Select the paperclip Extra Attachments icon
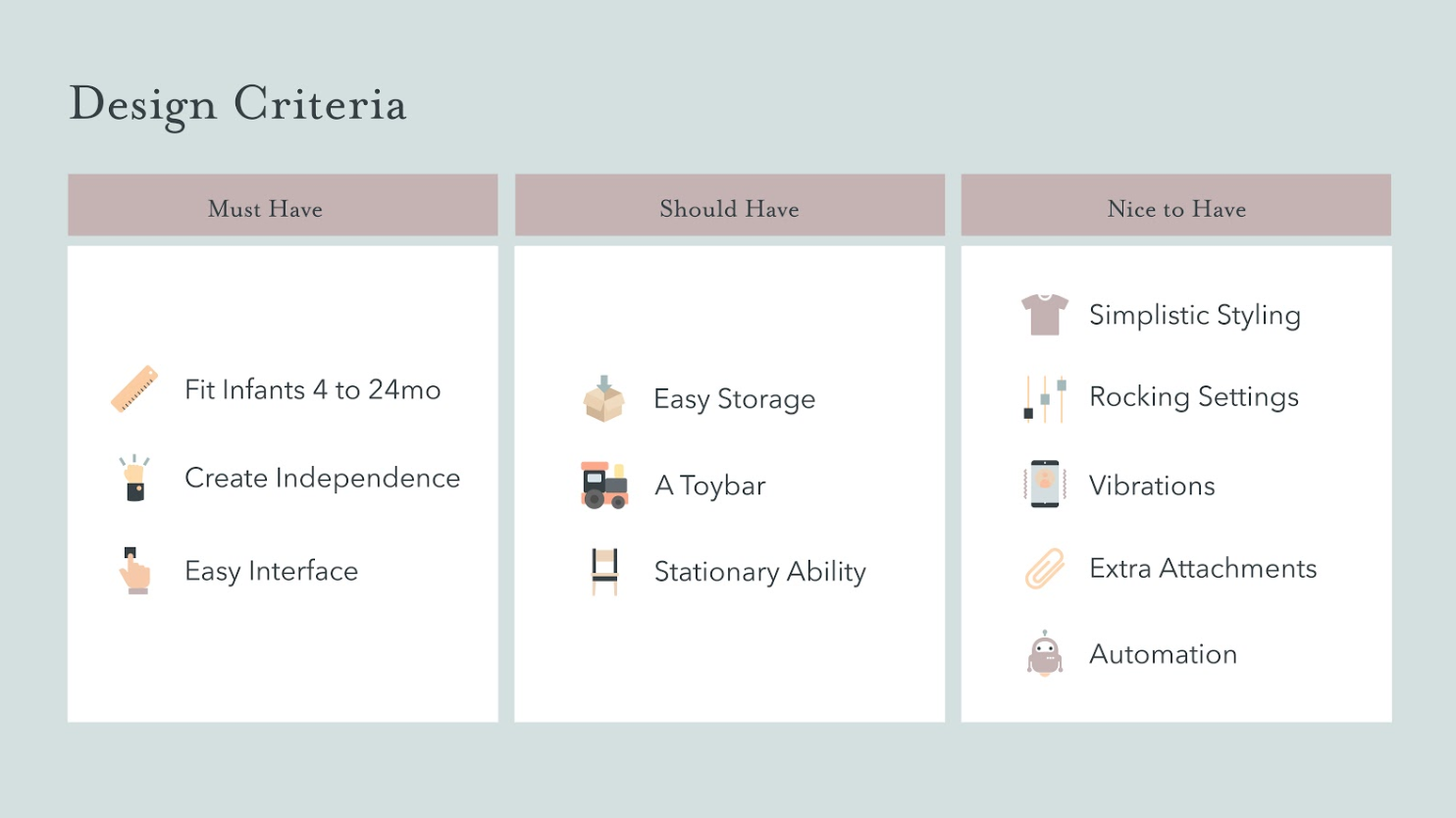This screenshot has width=1456, height=818. point(1045,569)
